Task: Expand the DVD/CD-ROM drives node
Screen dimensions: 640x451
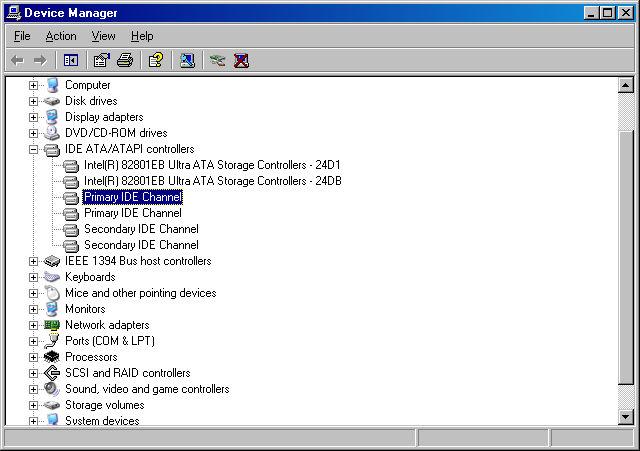Action: (33, 133)
